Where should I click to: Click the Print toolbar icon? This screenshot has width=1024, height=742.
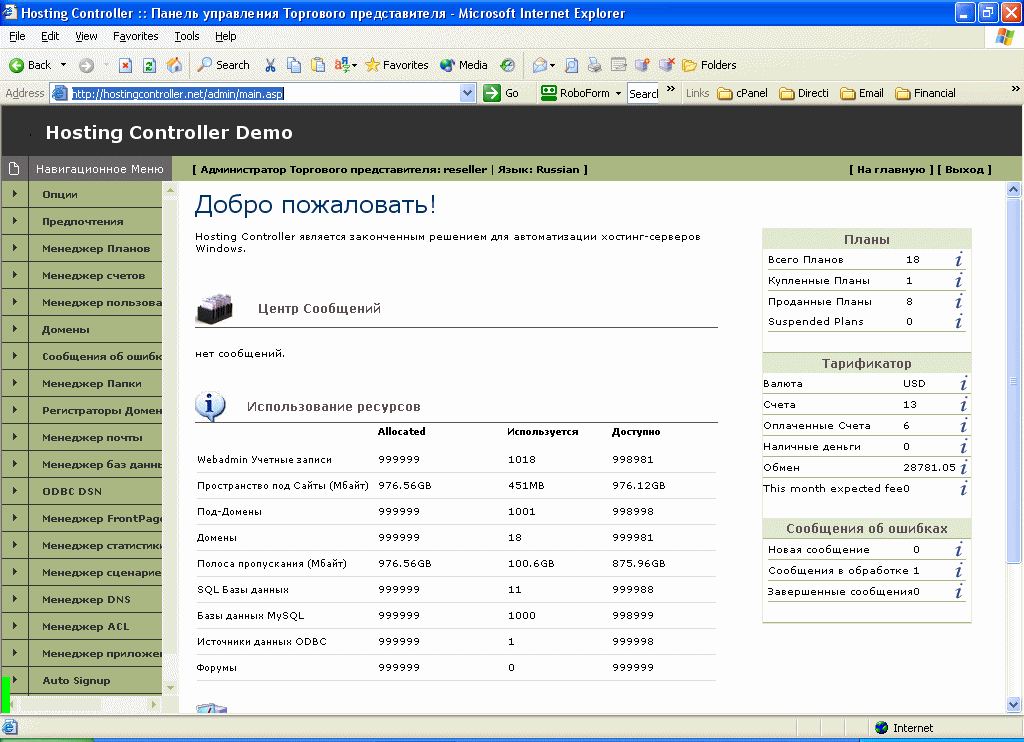(594, 65)
